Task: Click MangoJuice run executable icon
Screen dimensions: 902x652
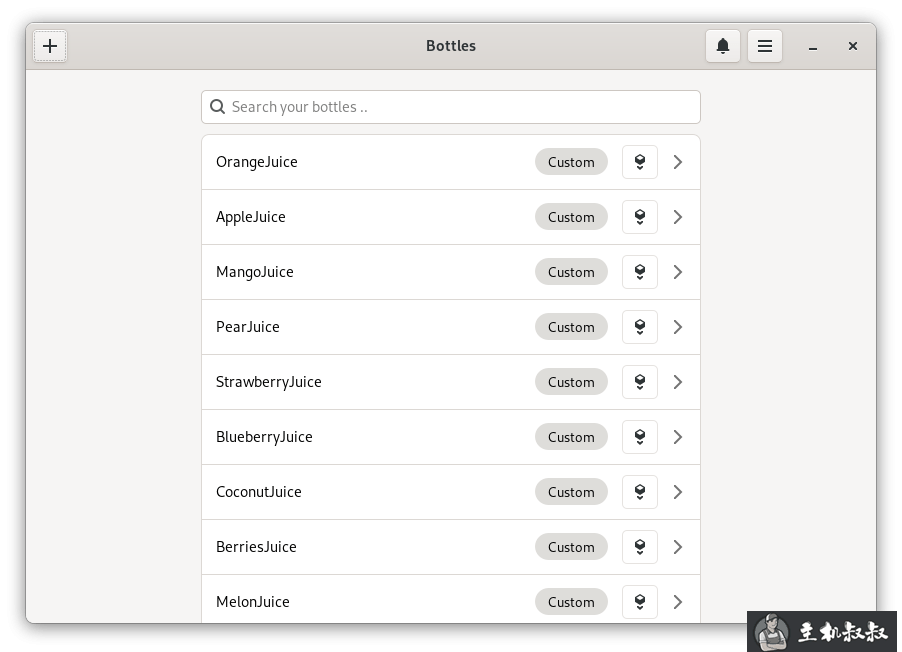Action: tap(640, 272)
